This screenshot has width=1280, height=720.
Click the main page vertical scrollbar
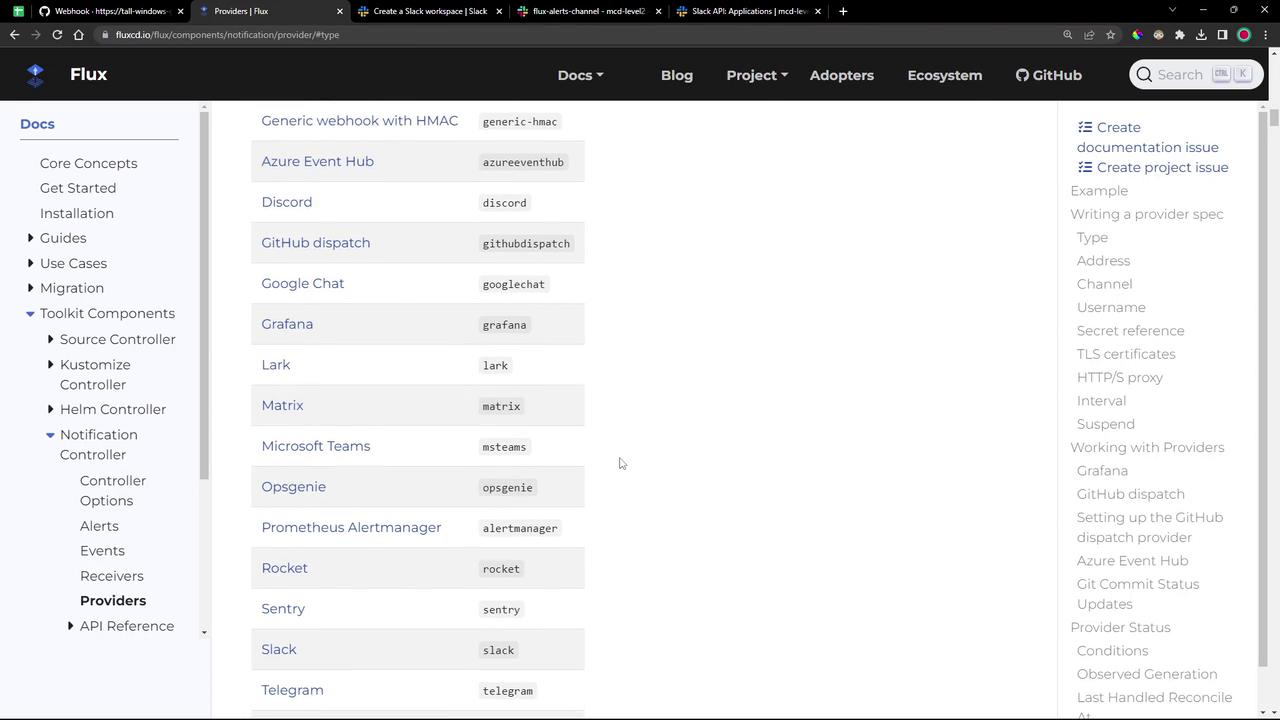click(x=1273, y=118)
